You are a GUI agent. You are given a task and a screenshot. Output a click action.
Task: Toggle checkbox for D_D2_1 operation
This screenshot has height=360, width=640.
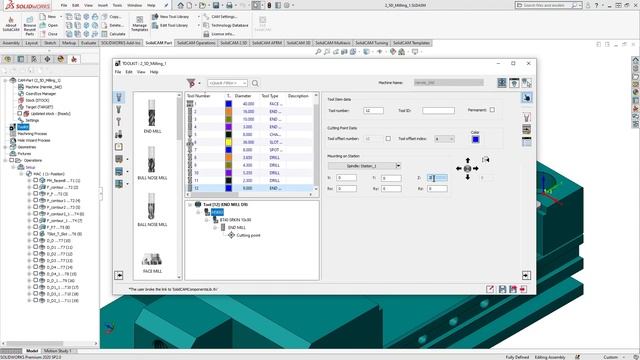coord(36,300)
